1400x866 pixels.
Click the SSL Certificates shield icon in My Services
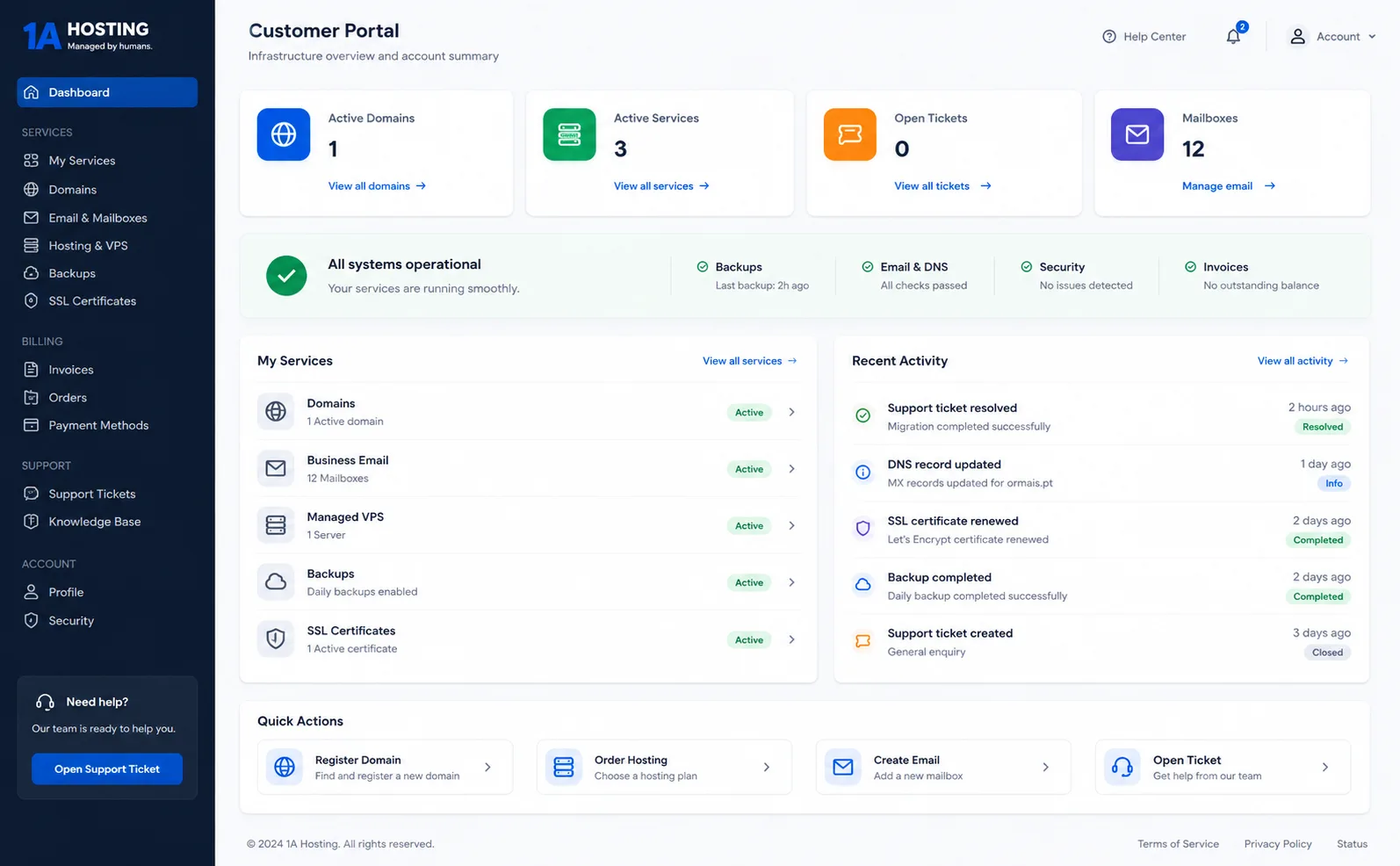click(x=276, y=639)
